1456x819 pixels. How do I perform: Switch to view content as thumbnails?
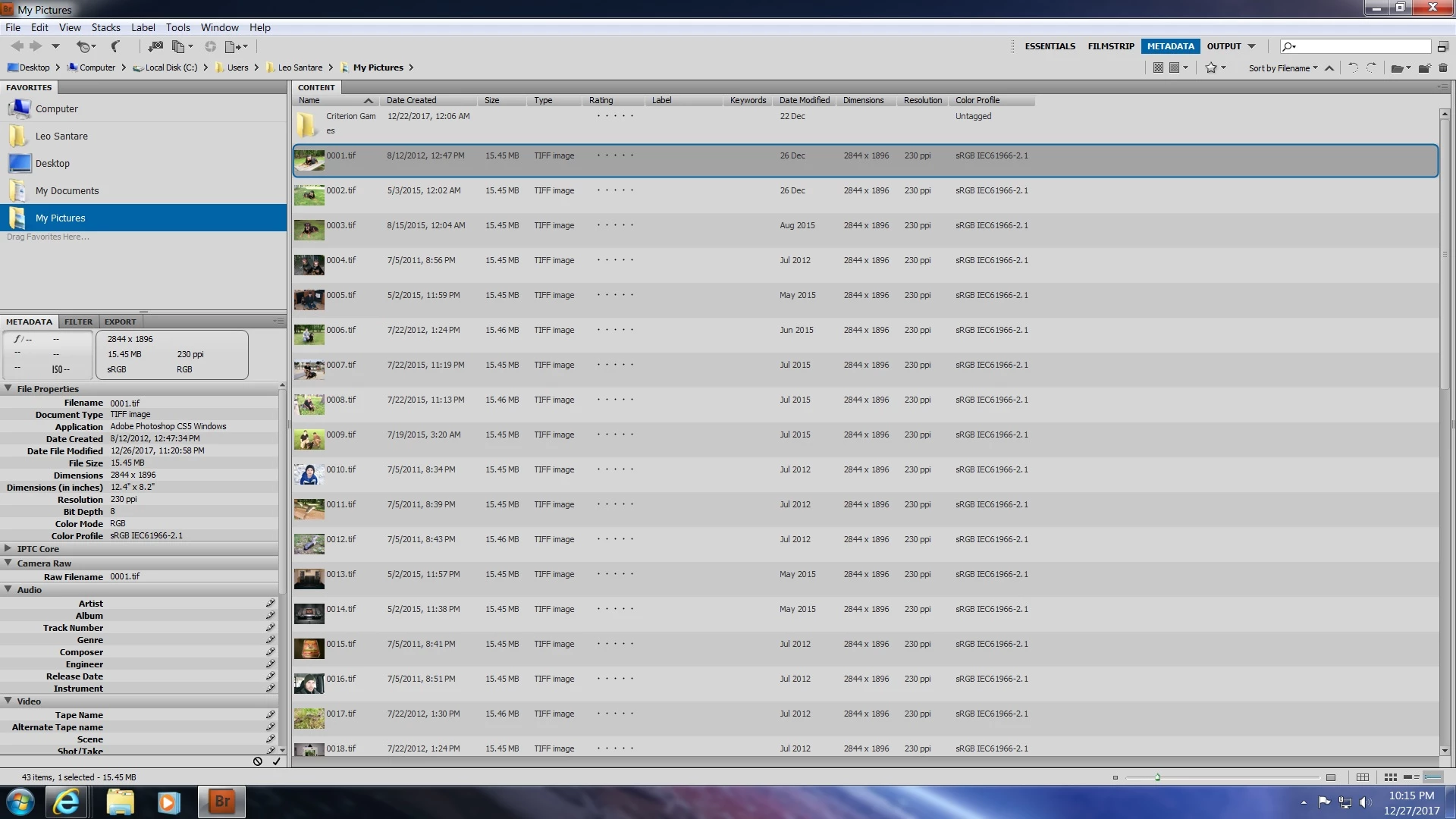[x=1390, y=777]
